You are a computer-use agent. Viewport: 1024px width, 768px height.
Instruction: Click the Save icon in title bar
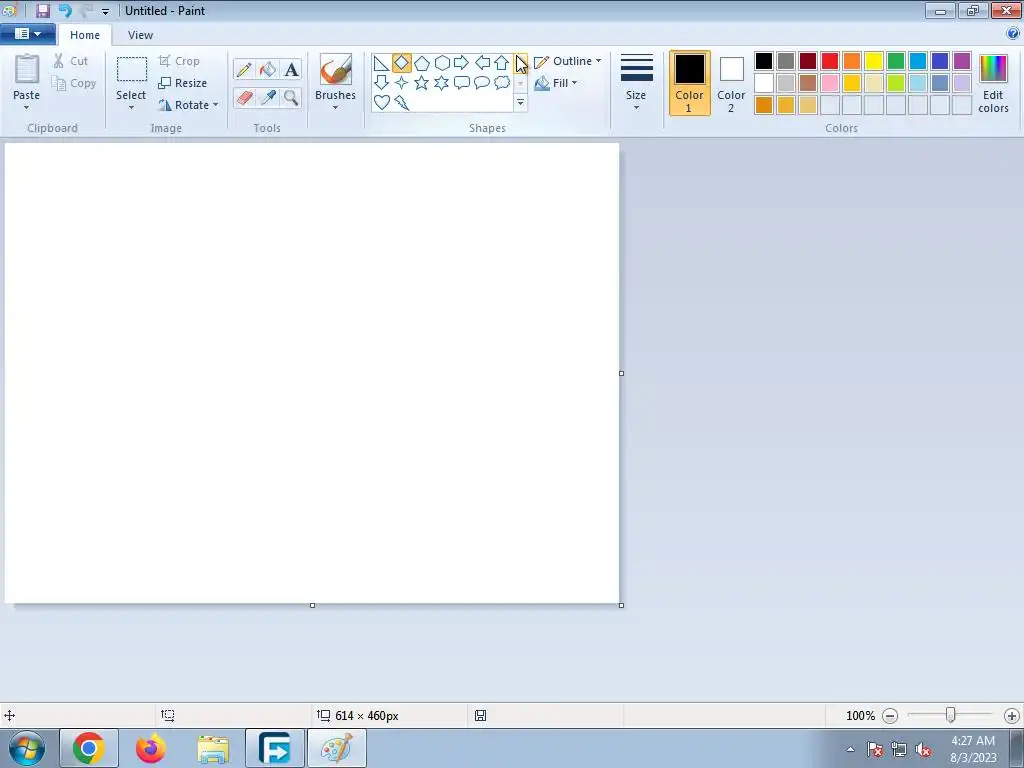click(x=43, y=10)
